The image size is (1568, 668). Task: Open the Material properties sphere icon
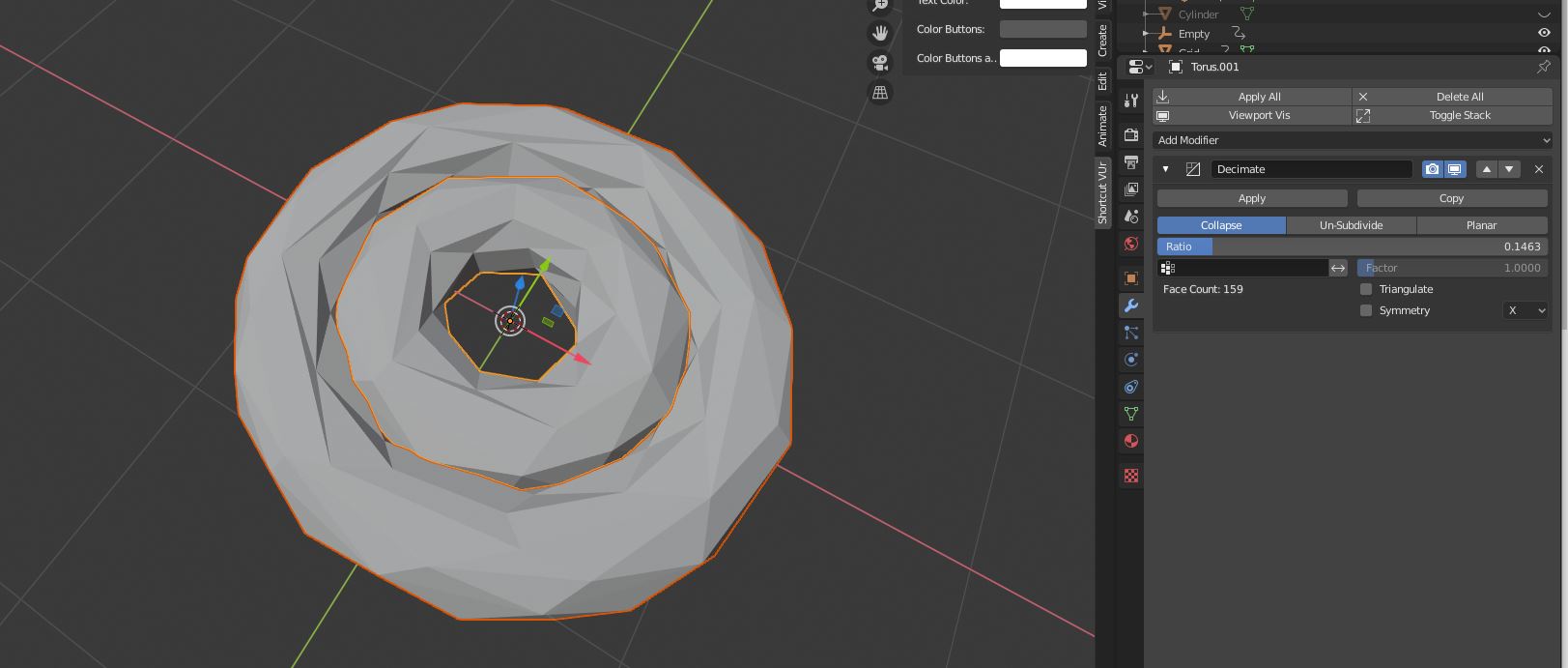point(1131,441)
